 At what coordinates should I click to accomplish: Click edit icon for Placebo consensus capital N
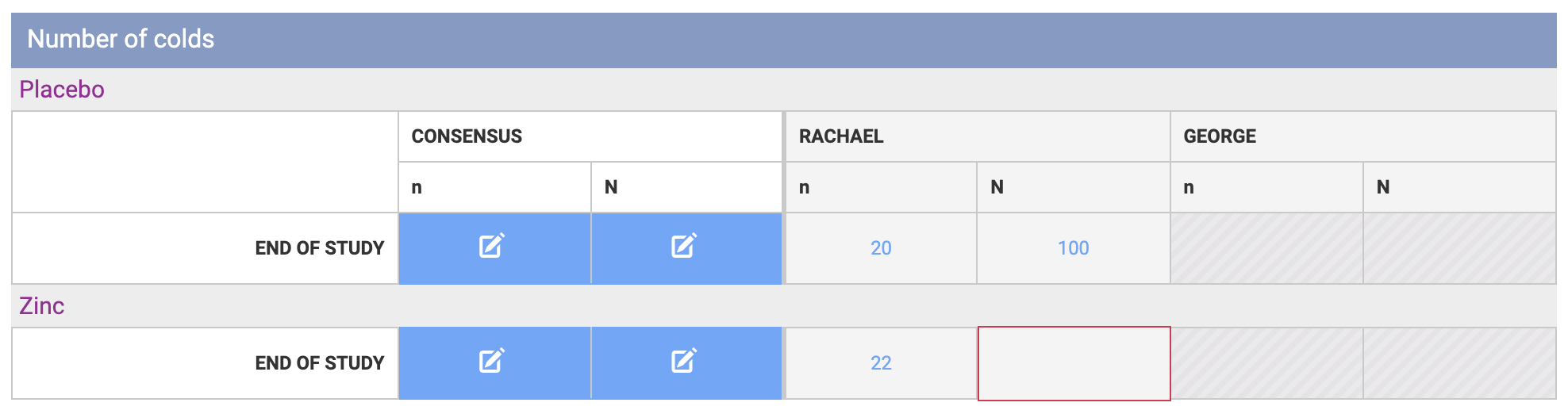click(684, 247)
